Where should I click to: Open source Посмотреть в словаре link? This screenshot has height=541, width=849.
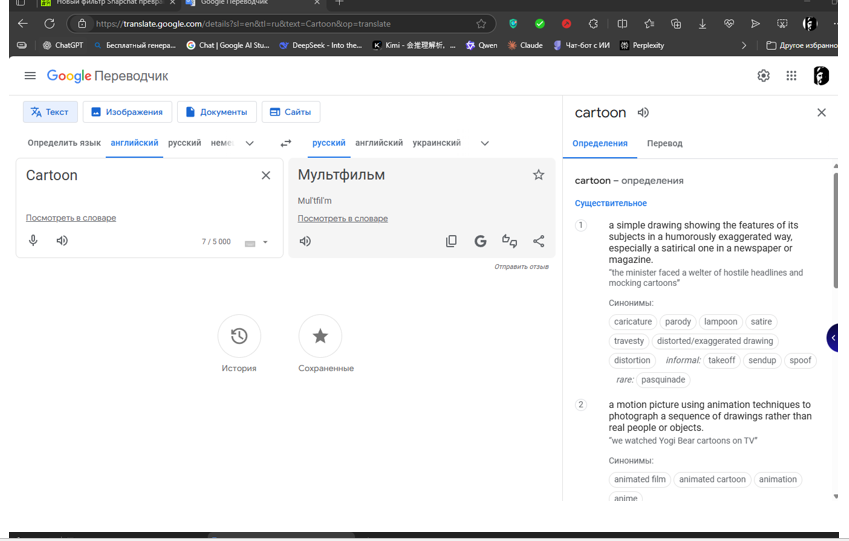[71, 218]
